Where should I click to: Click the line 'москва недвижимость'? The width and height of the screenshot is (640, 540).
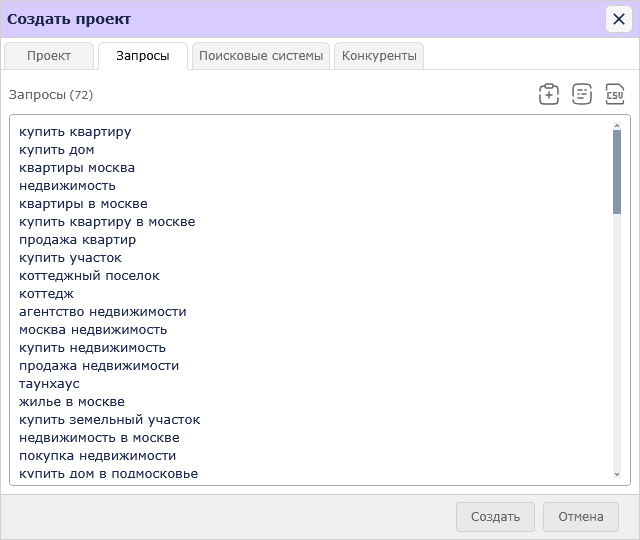coord(93,329)
